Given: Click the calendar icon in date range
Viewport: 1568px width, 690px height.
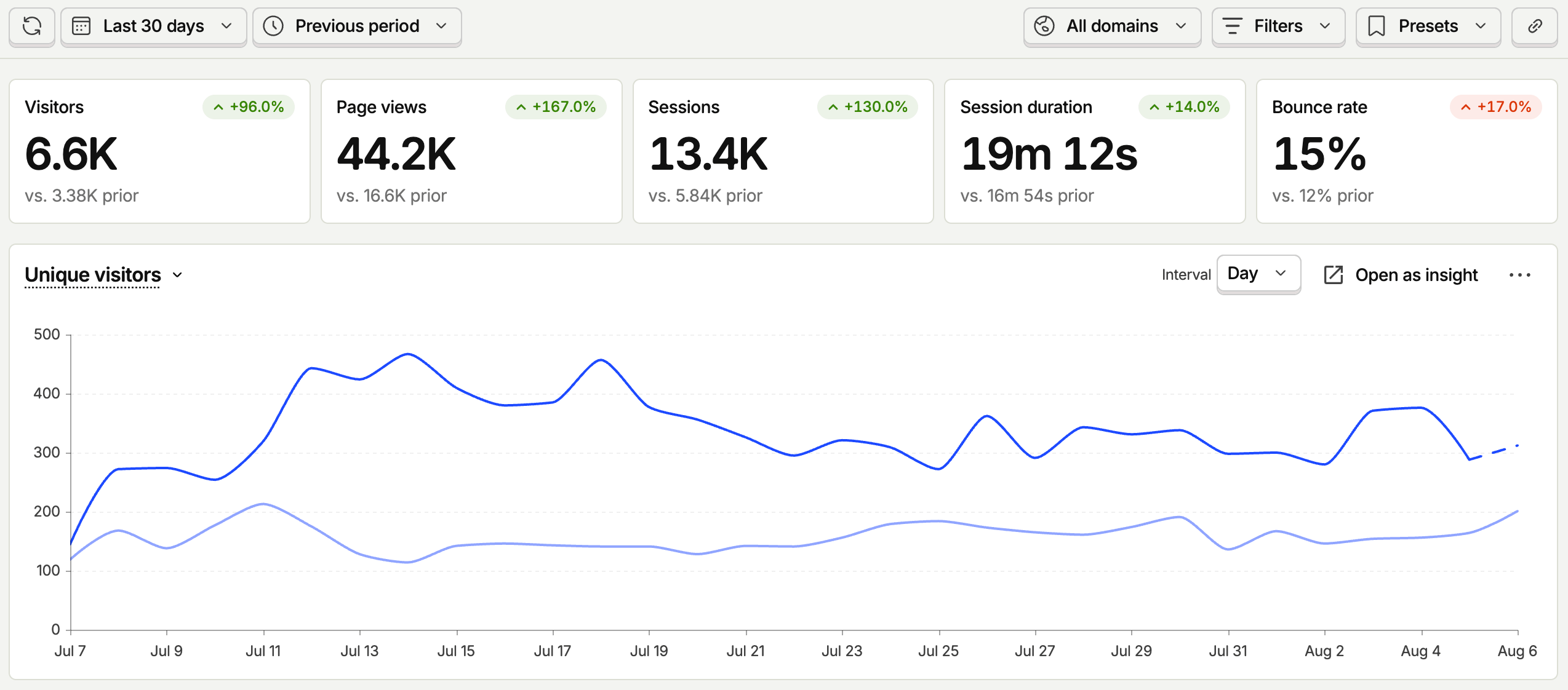Looking at the screenshot, I should pos(81,26).
